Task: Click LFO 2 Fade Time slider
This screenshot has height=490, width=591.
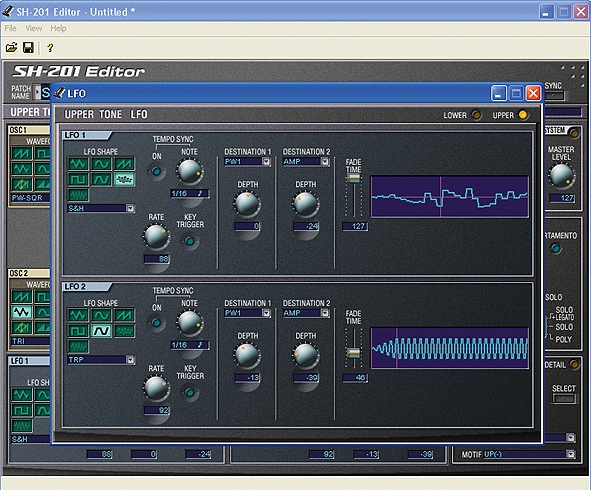Action: (x=354, y=353)
